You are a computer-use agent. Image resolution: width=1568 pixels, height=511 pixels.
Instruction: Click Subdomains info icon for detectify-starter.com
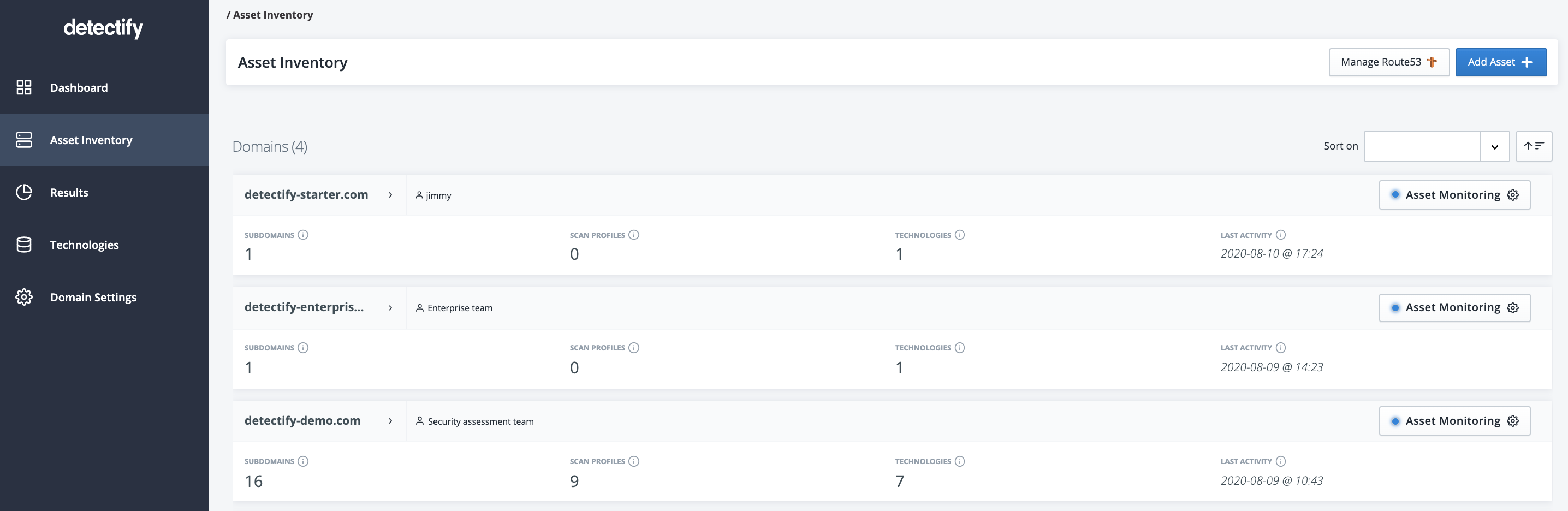pos(303,235)
